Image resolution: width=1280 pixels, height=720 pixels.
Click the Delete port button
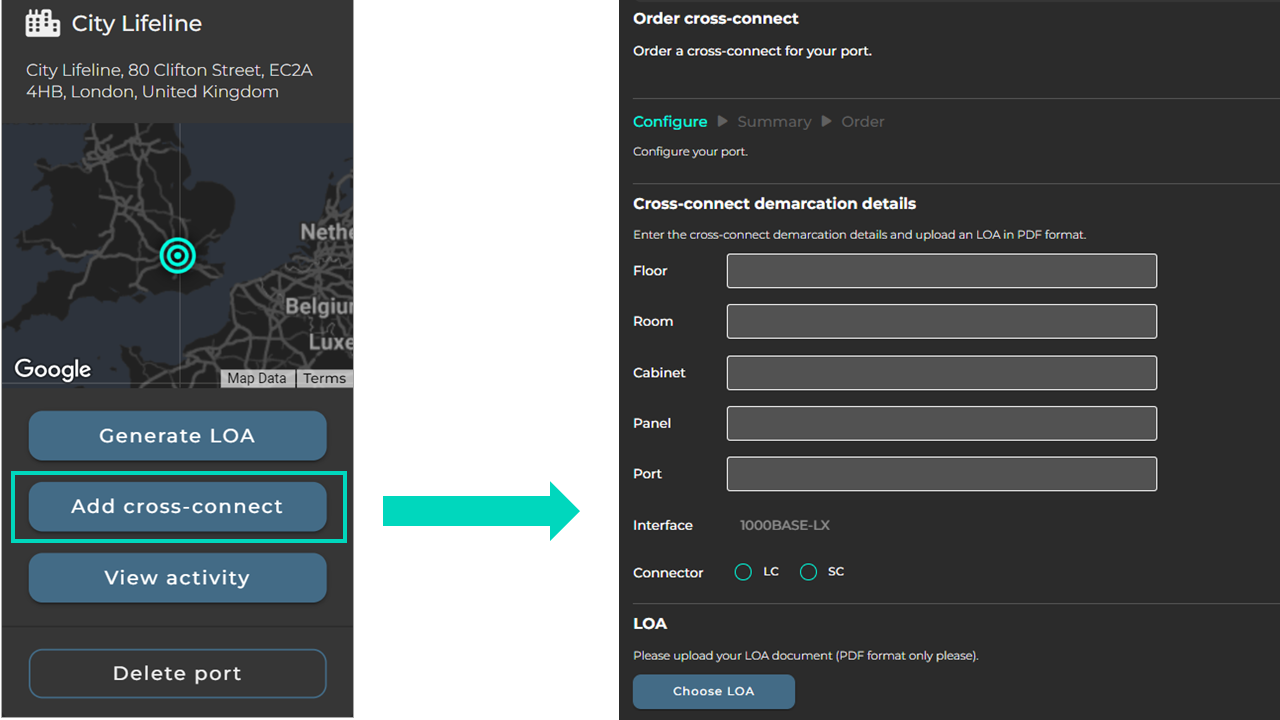click(x=178, y=674)
